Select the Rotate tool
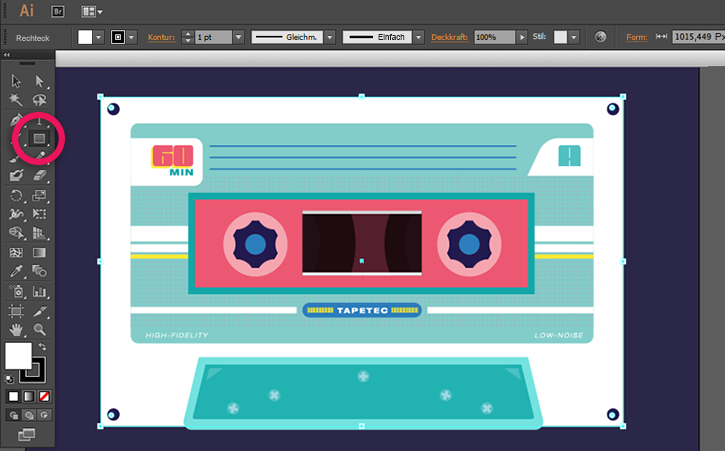This screenshot has height=451, width=725. [x=16, y=195]
